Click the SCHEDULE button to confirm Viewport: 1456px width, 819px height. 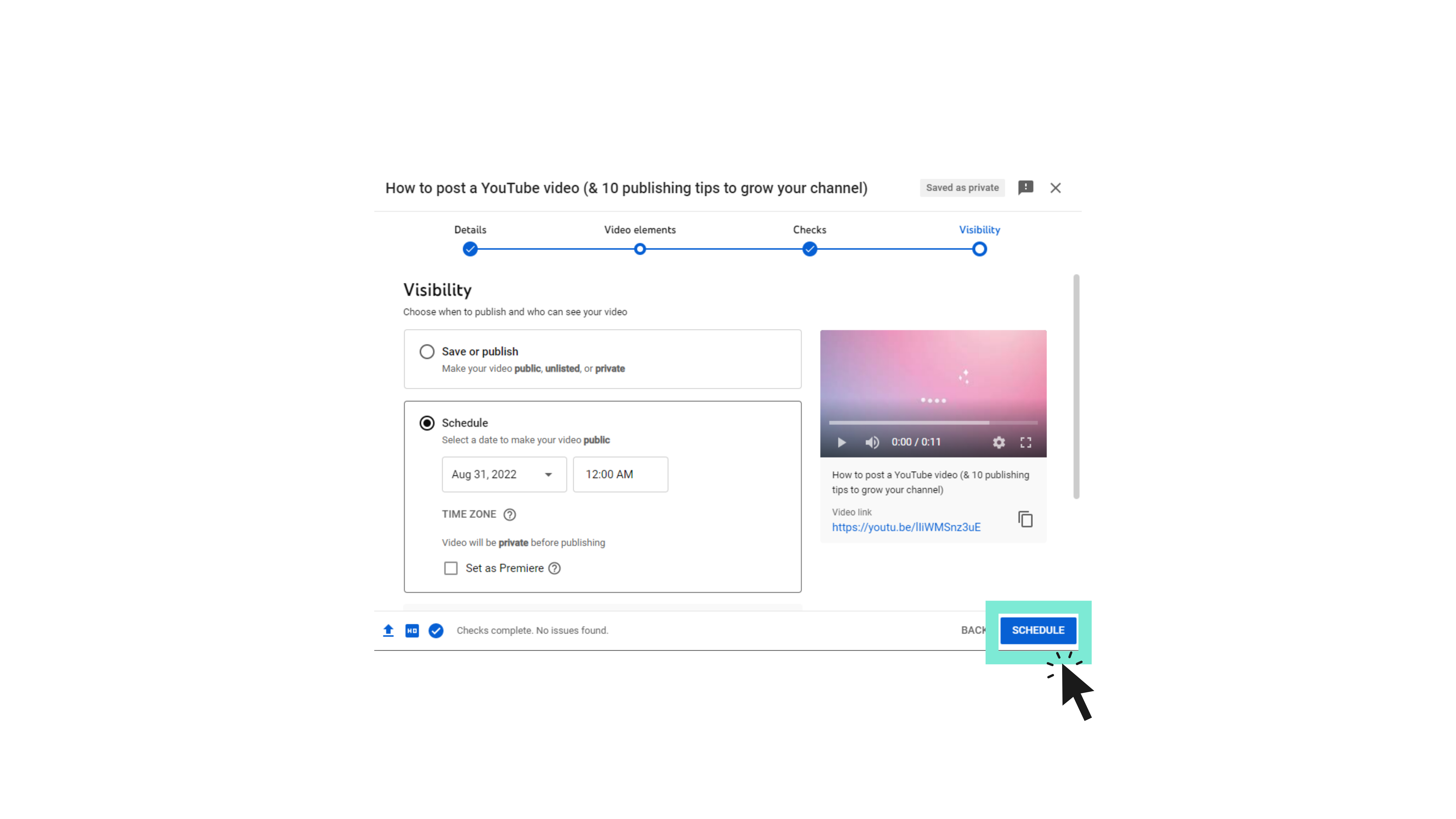1038,629
